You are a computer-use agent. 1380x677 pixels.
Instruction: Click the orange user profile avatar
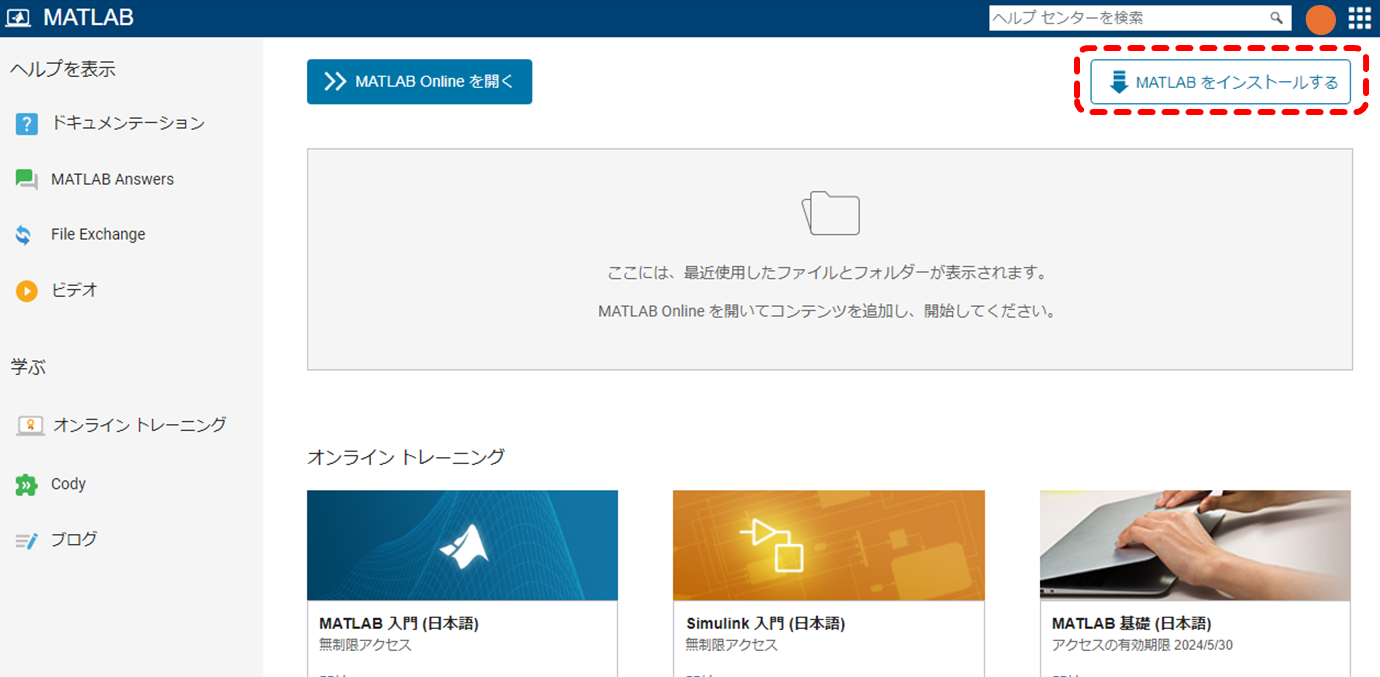pyautogui.click(x=1320, y=19)
